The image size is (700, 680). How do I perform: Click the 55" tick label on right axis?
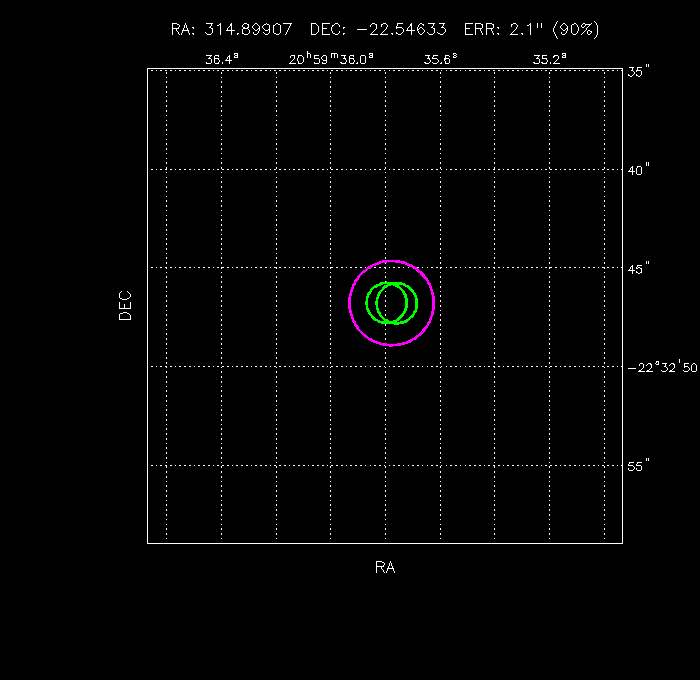(639, 466)
